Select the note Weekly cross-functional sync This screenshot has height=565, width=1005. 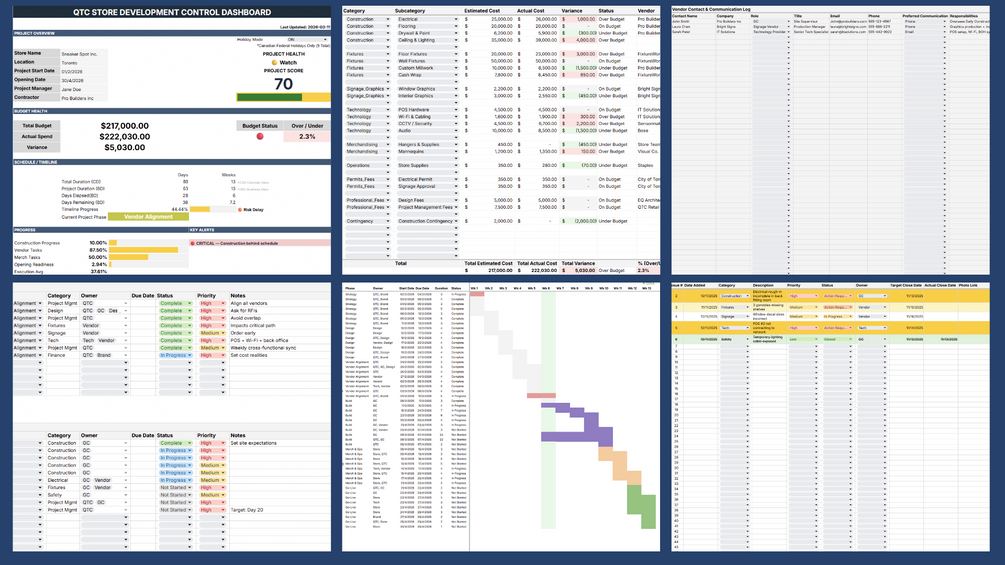point(263,348)
